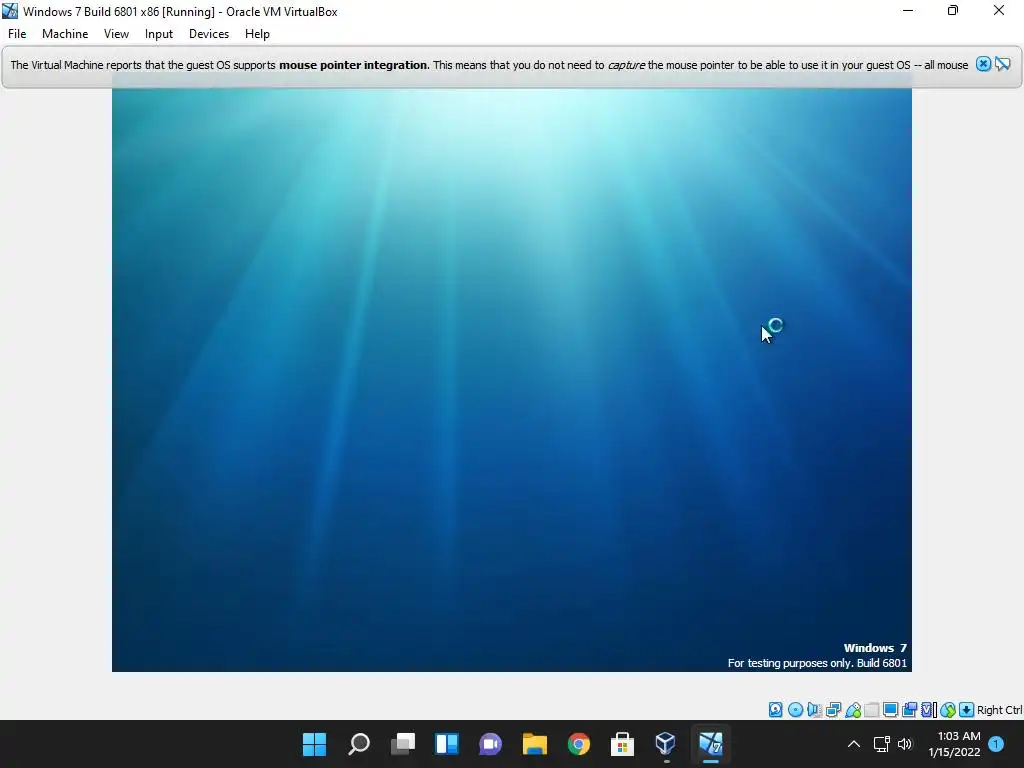Close the VirtualBox VM window
Image resolution: width=1024 pixels, height=768 pixels.
pyautogui.click(x=999, y=11)
